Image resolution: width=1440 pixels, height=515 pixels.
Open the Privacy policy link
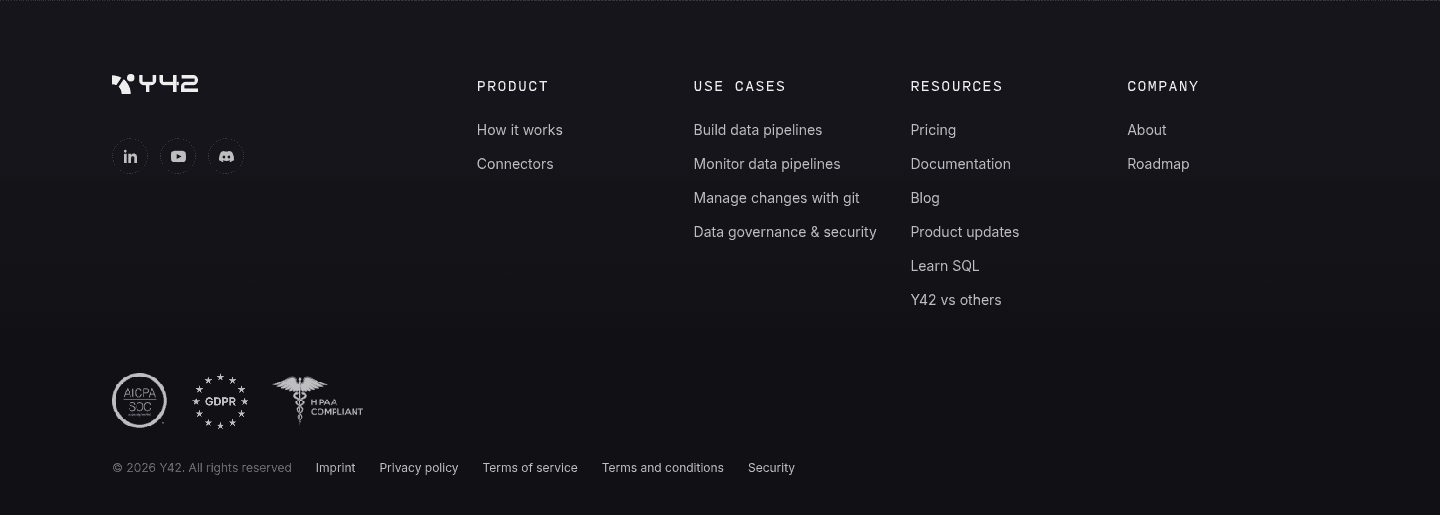pyautogui.click(x=419, y=468)
